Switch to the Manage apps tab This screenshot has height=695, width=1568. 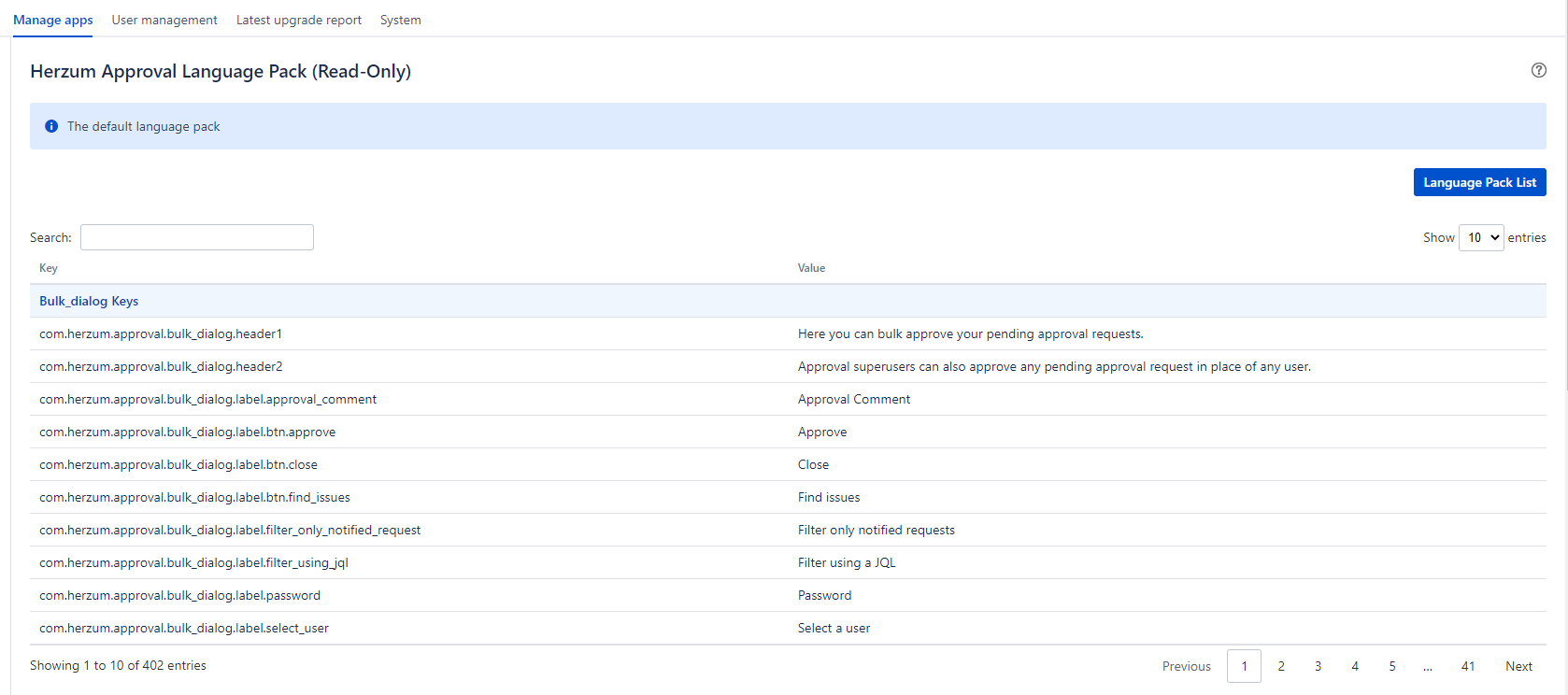53,20
